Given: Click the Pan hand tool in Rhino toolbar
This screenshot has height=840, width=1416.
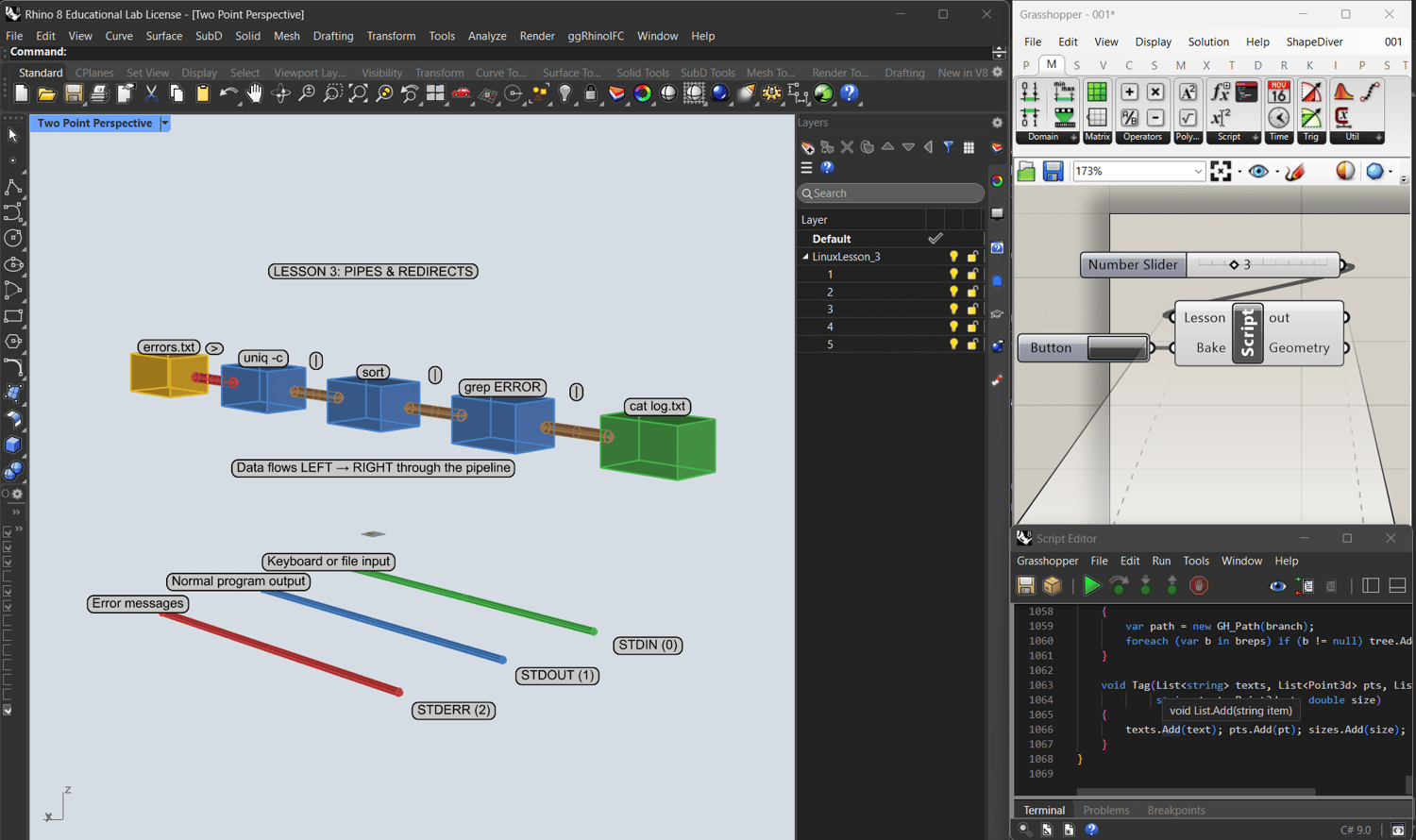Looking at the screenshot, I should tap(255, 93).
